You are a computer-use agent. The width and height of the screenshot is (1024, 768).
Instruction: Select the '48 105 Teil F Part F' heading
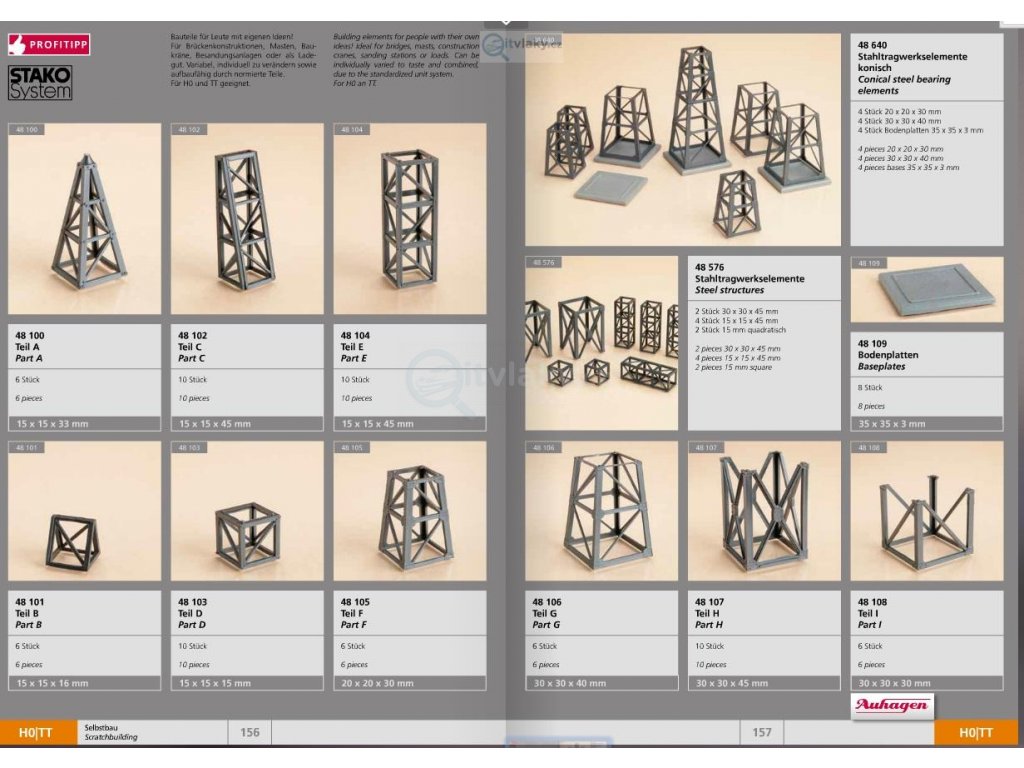[355, 613]
